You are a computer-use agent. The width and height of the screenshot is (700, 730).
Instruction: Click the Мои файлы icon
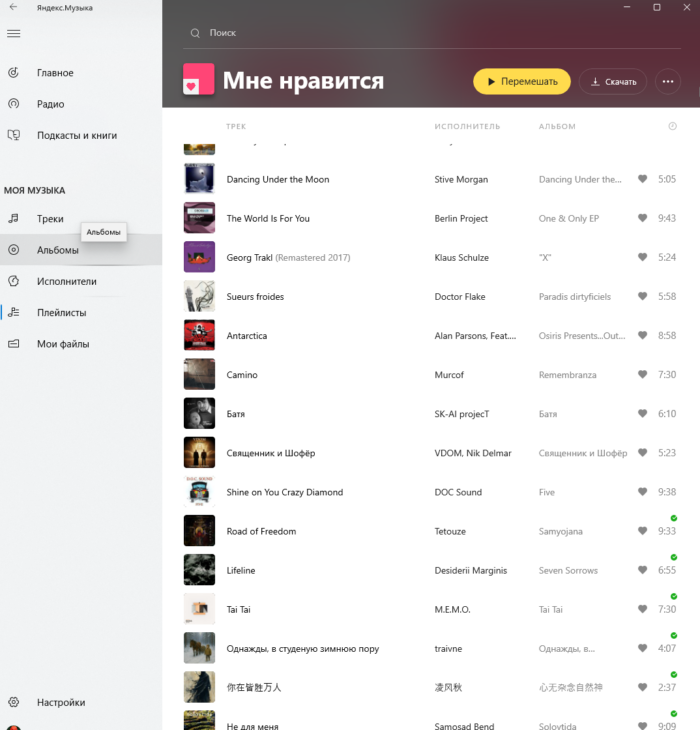tap(13, 344)
